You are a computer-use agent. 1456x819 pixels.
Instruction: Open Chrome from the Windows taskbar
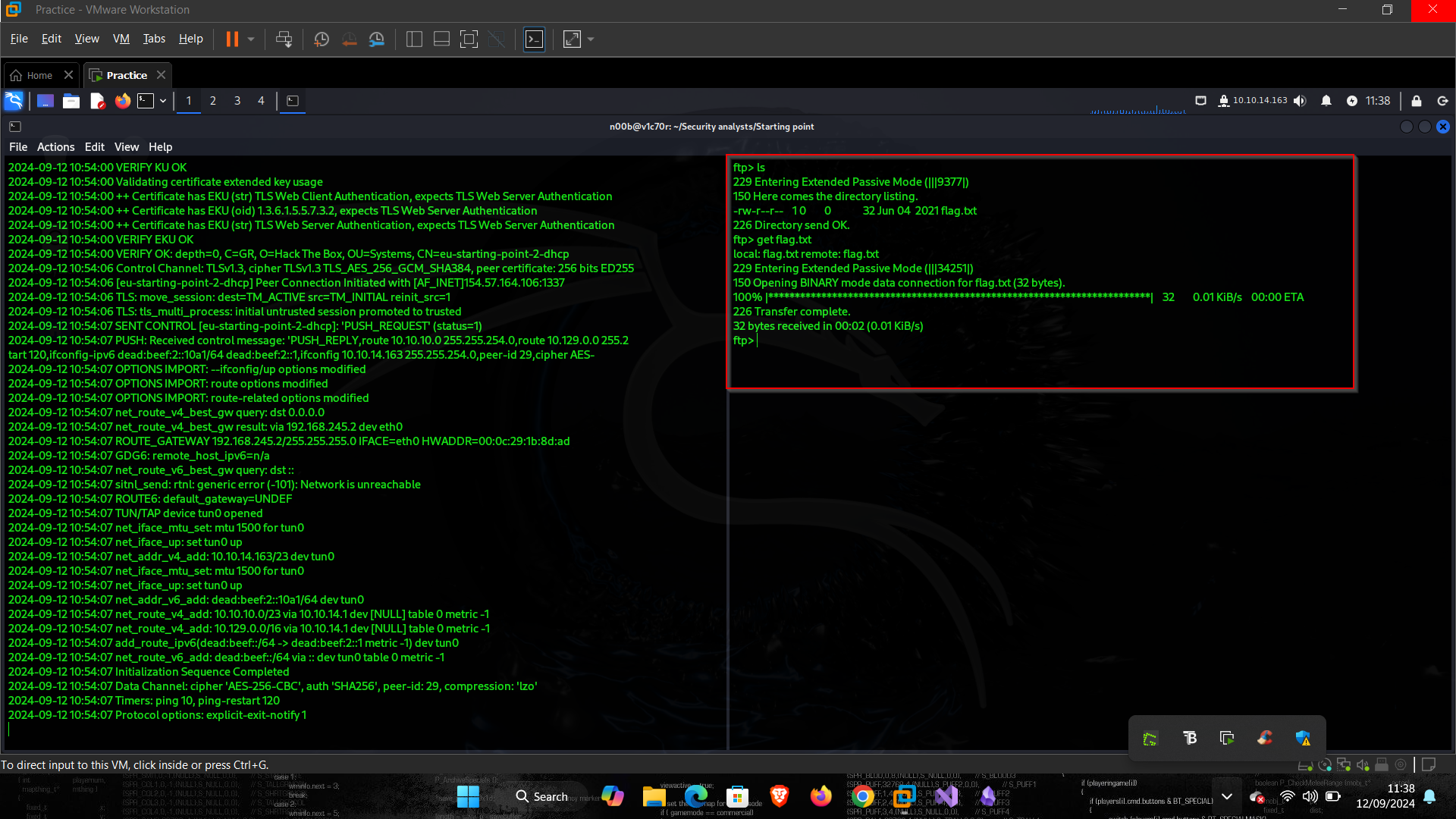(x=862, y=796)
